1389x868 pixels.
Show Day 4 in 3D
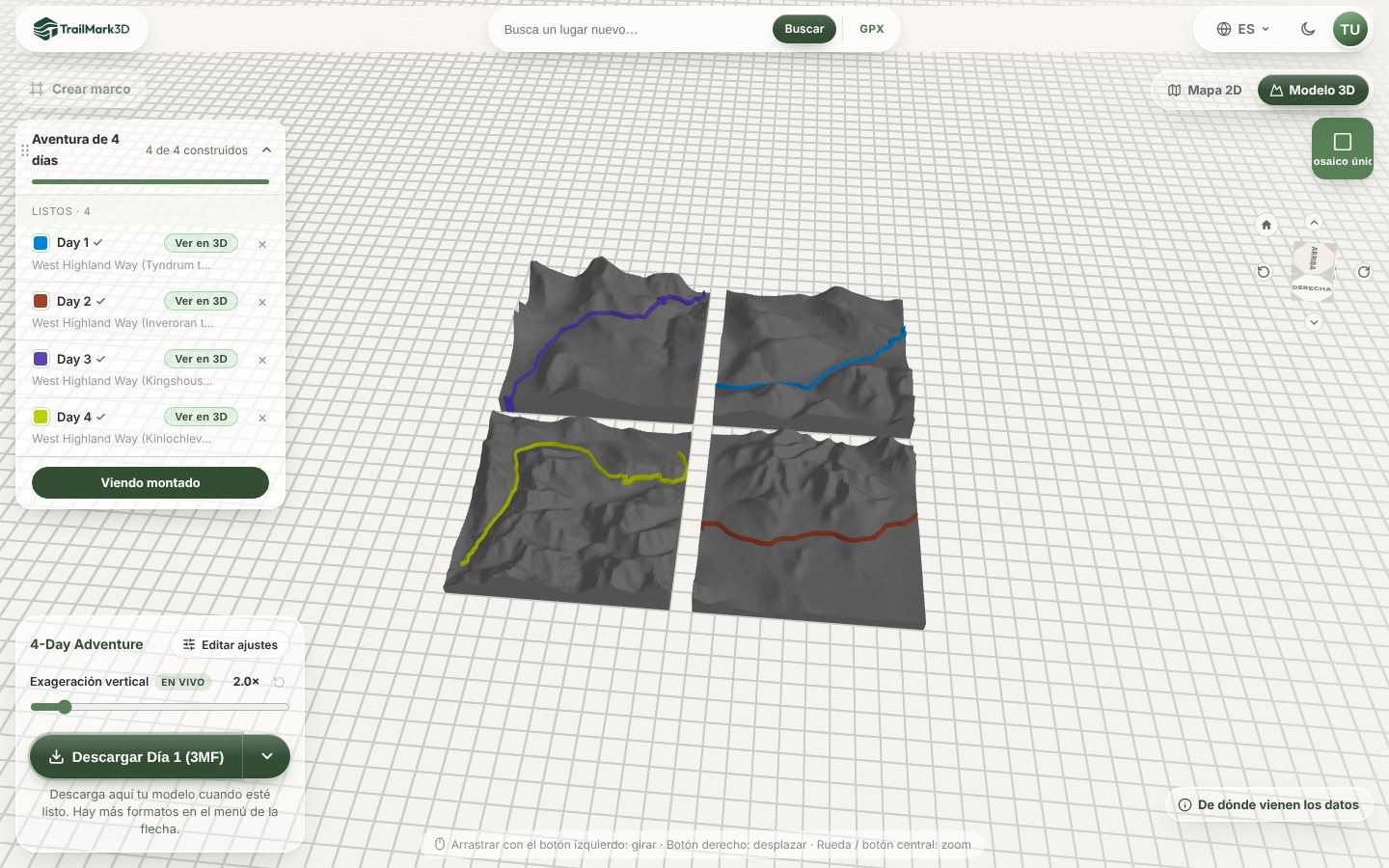(201, 417)
